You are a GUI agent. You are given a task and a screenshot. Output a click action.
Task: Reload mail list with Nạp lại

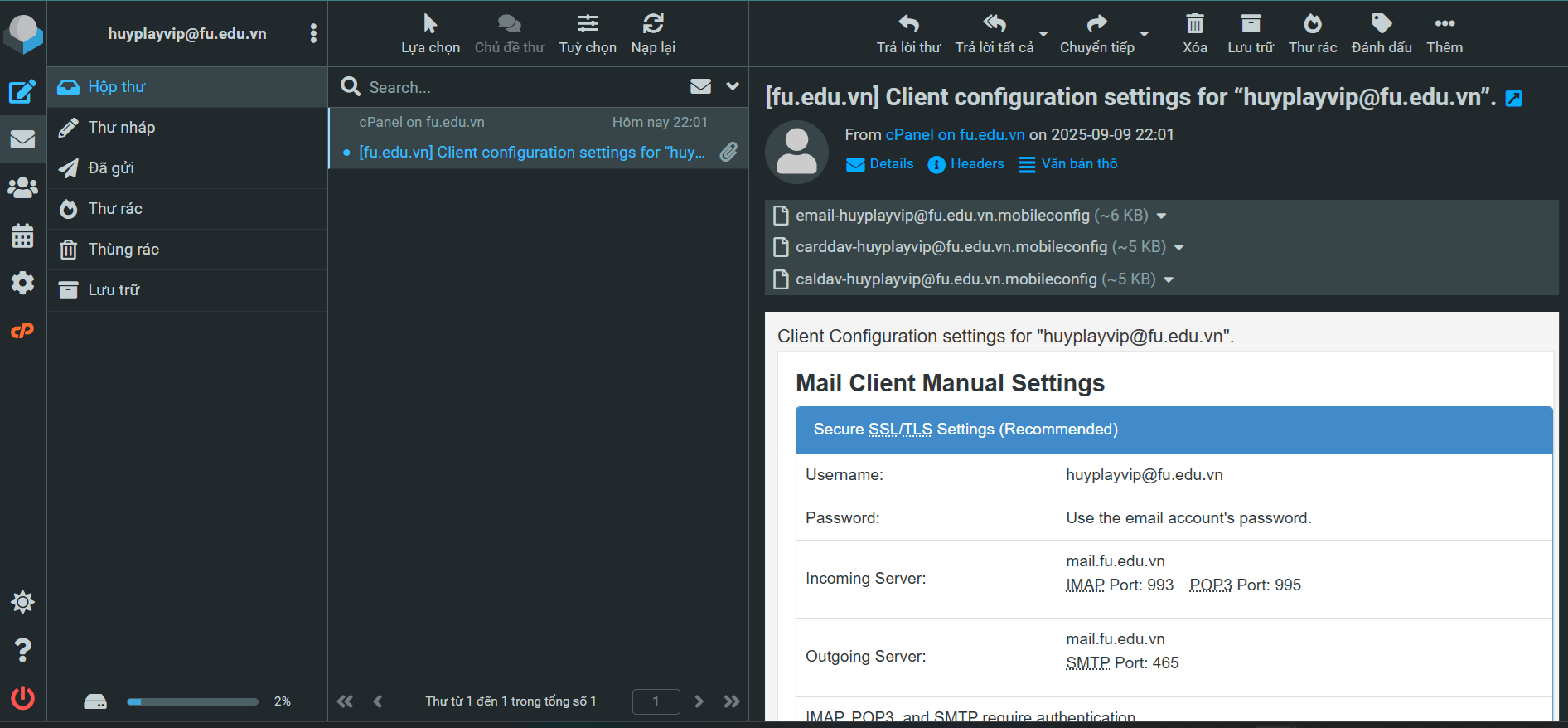pyautogui.click(x=653, y=34)
